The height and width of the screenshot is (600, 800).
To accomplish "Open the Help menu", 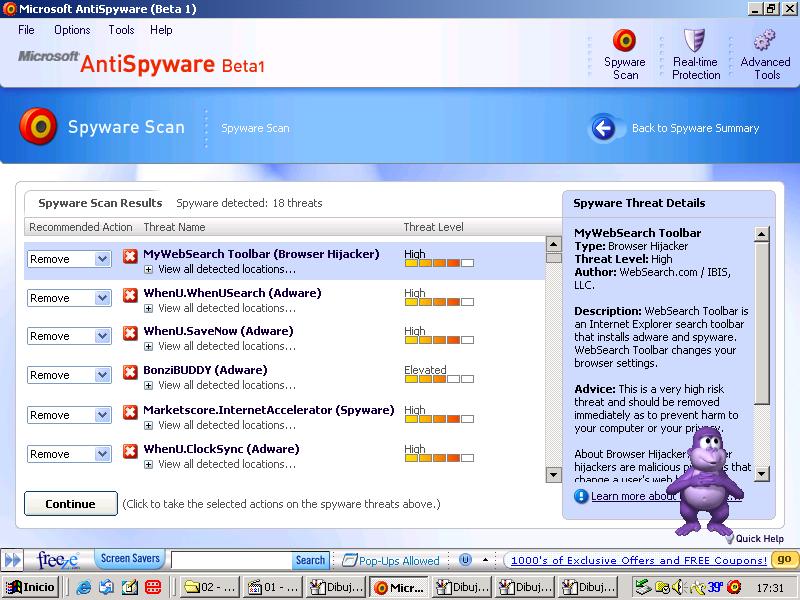I will tap(161, 30).
